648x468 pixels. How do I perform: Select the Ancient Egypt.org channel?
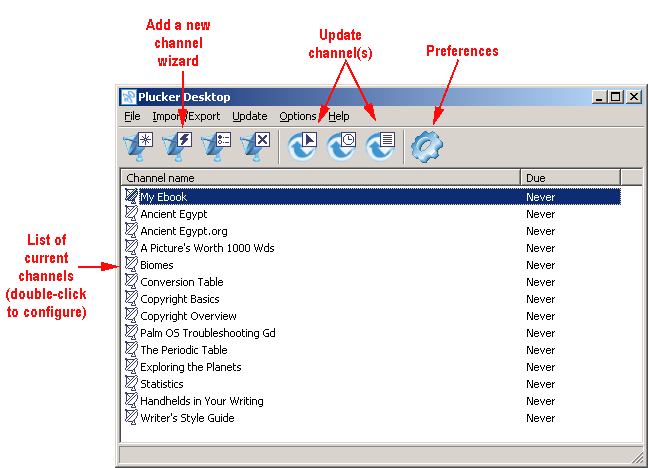click(184, 231)
